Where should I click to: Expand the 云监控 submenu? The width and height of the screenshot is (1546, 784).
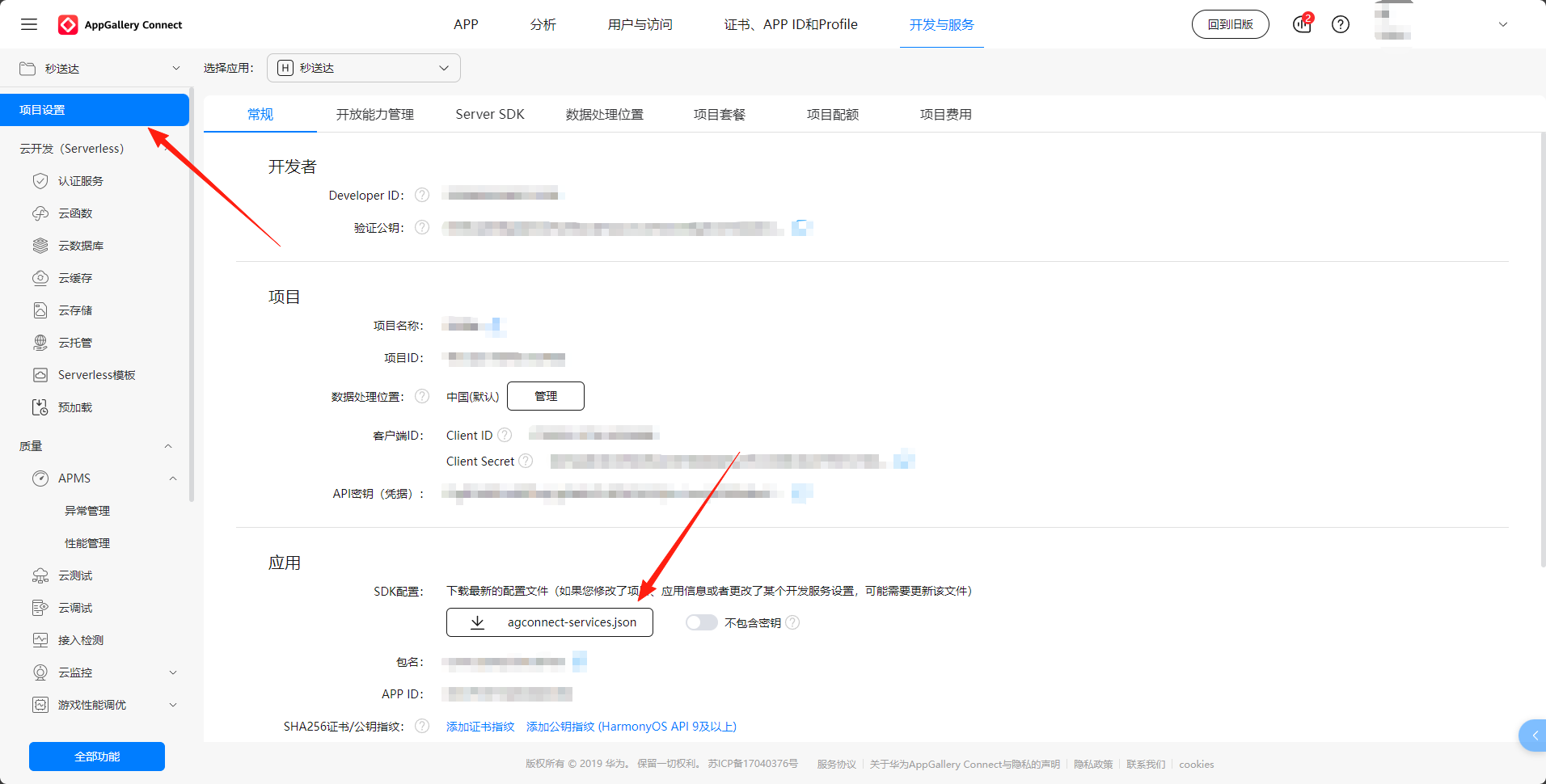coord(173,672)
